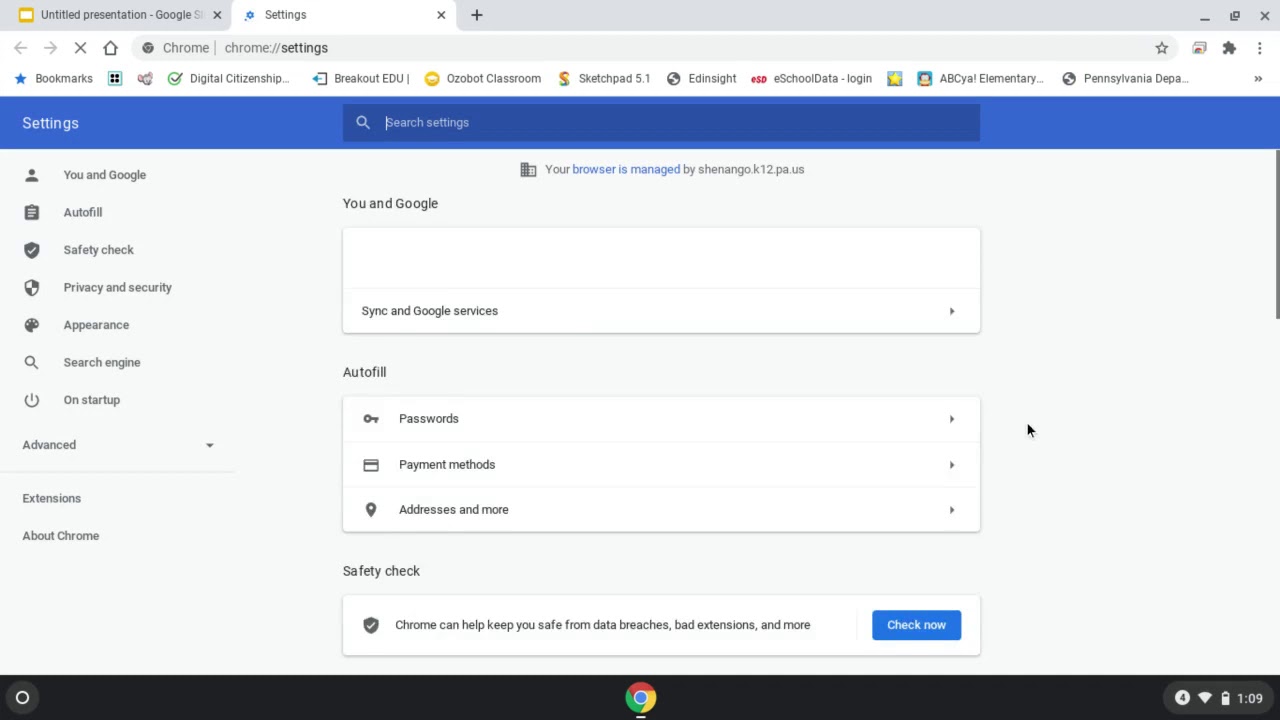
Task: Select the Settings browser tab
Action: 345,15
